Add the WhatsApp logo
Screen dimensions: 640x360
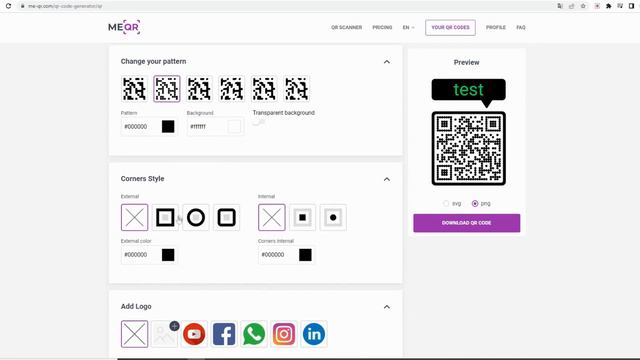[x=254, y=334]
